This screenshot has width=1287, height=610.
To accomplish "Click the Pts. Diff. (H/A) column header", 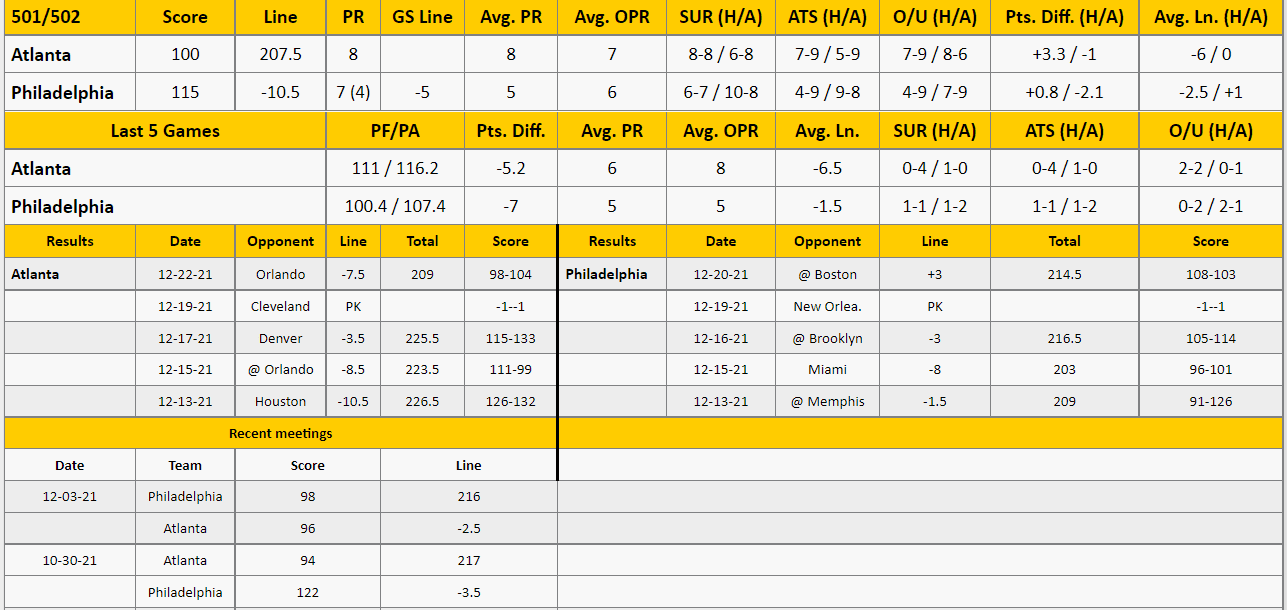I will [x=1067, y=17].
